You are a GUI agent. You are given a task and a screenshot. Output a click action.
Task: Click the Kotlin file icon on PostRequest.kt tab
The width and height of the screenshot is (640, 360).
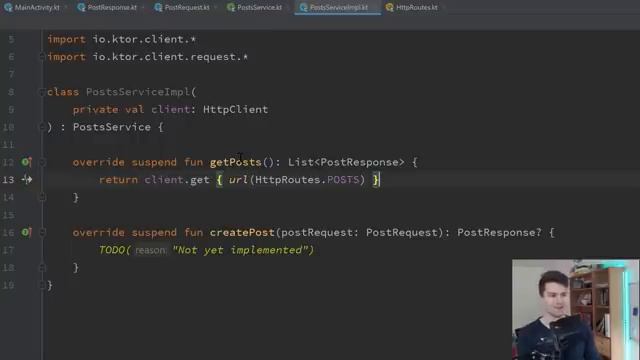click(x=158, y=7)
